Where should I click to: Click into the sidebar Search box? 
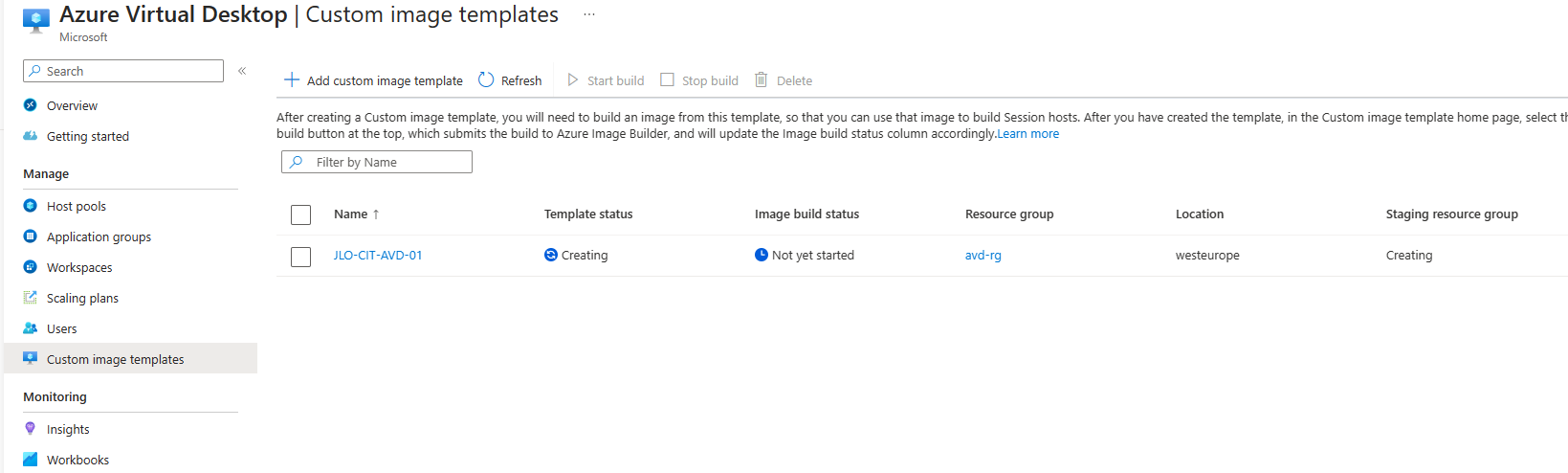pyautogui.click(x=123, y=71)
